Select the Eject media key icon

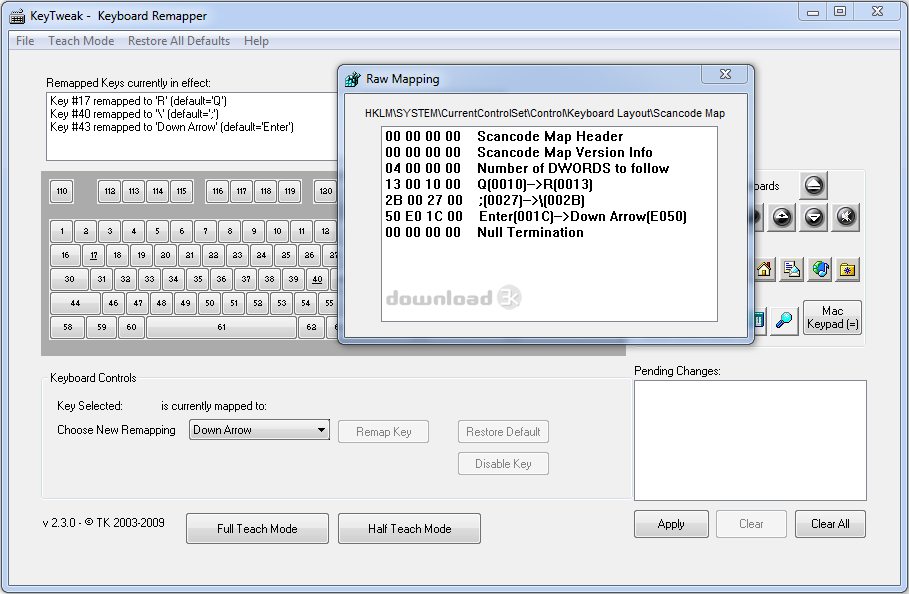[x=814, y=186]
